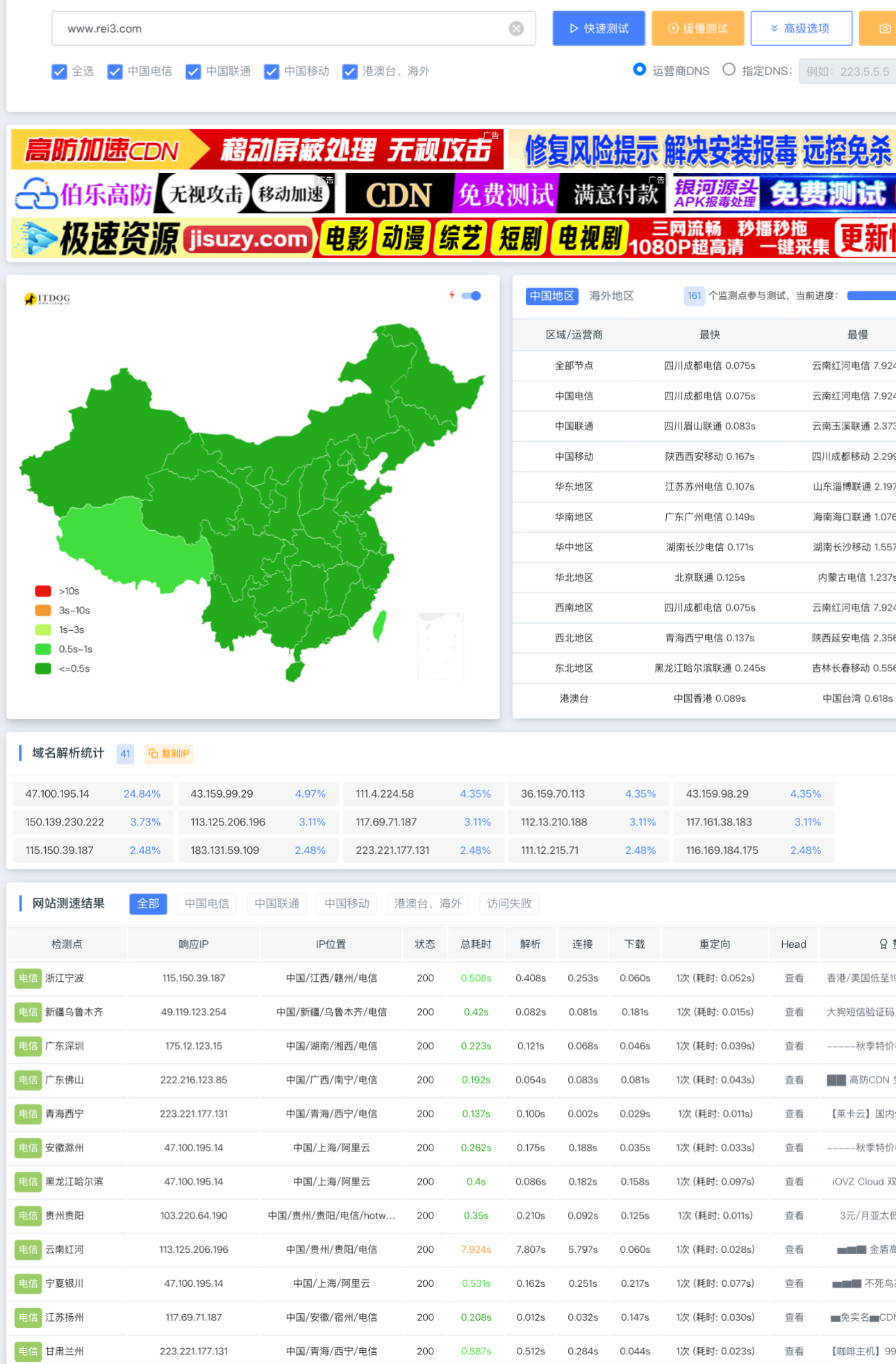Click the 港澳台 row in region table
Screen dimensions: 896x1364
704,699
